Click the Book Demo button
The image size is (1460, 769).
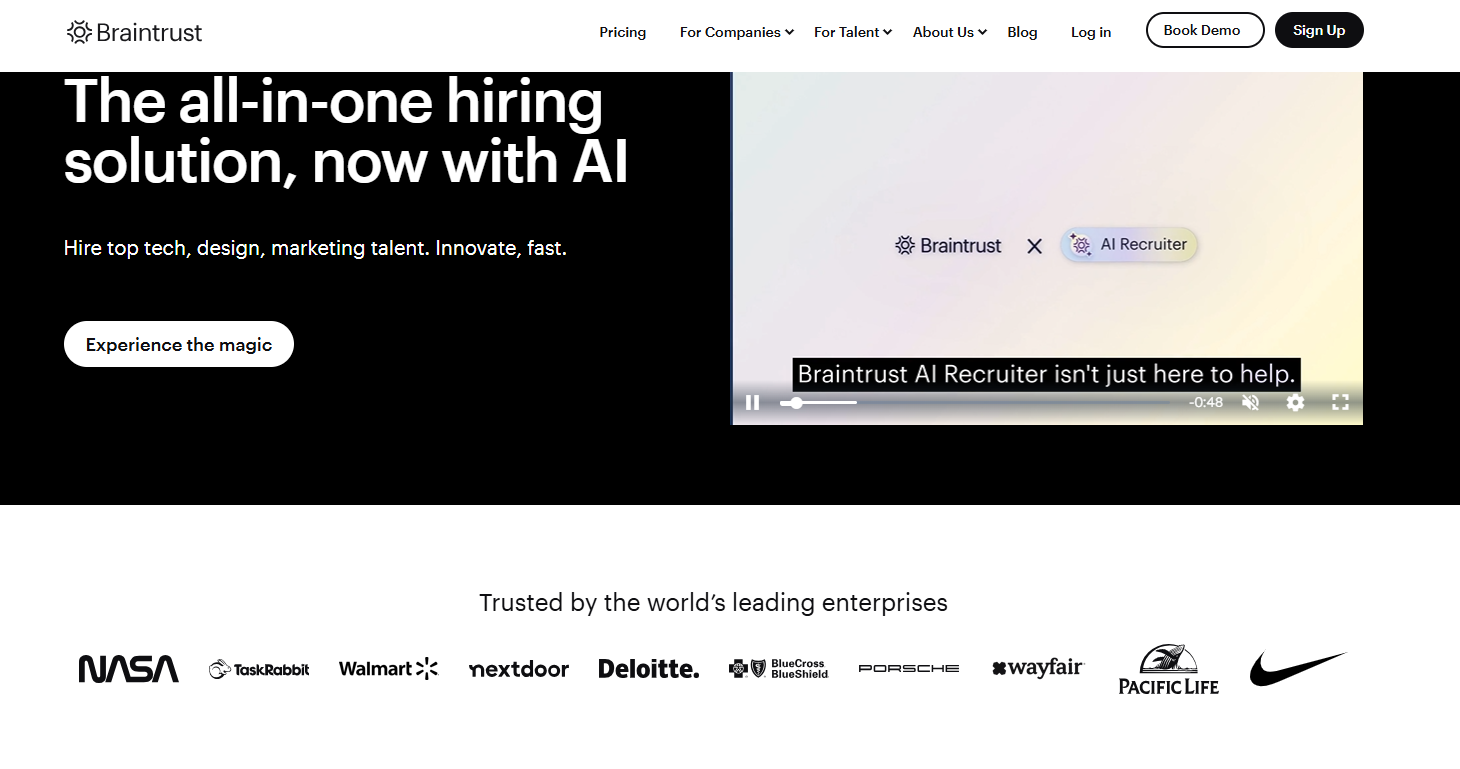(x=1205, y=30)
